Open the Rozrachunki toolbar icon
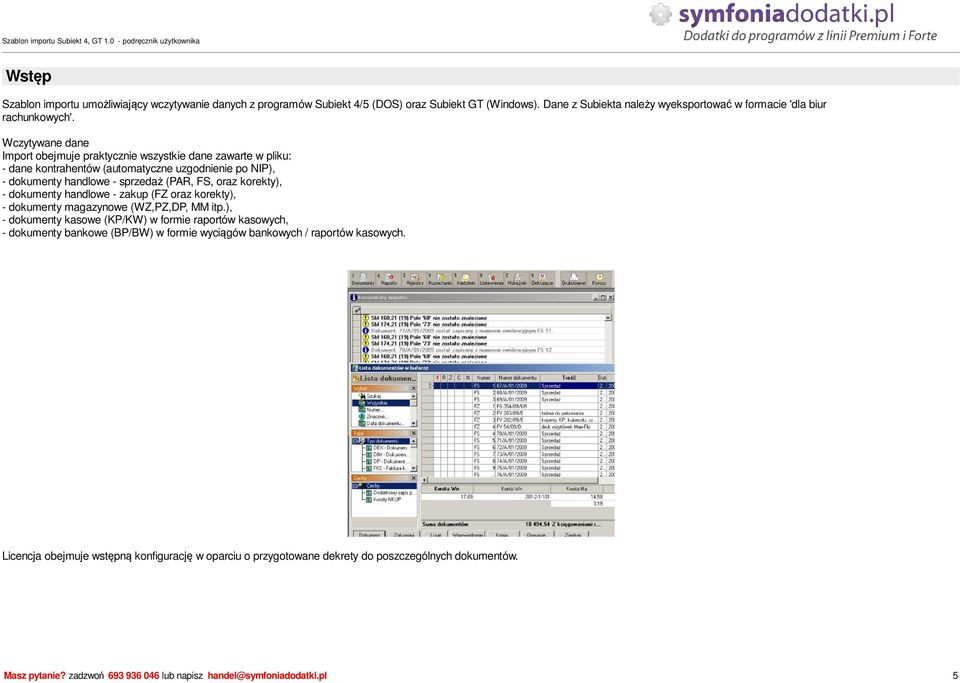960x683 pixels. point(440,280)
